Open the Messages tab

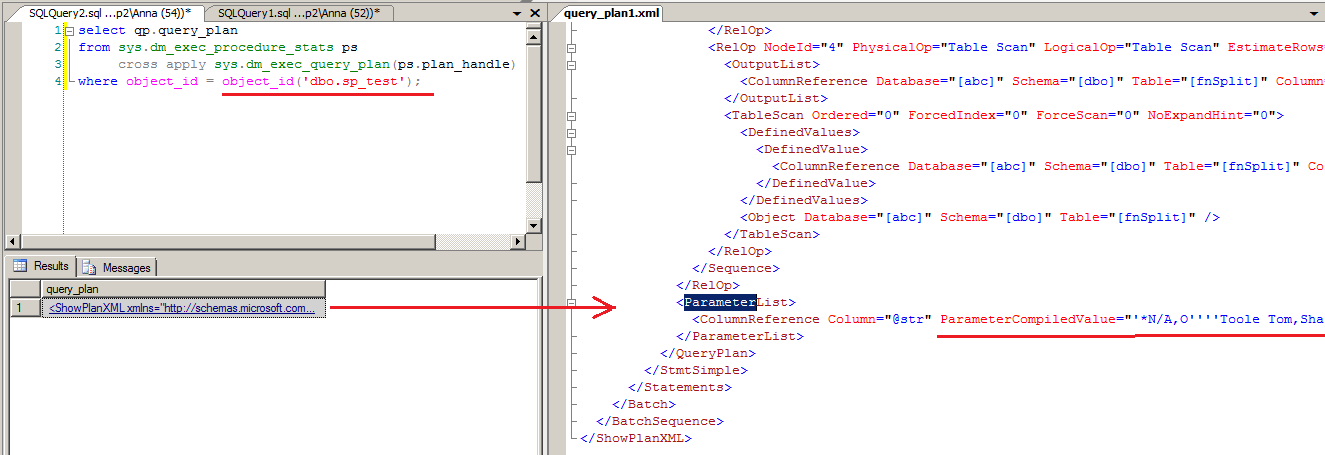pyautogui.click(x=119, y=267)
